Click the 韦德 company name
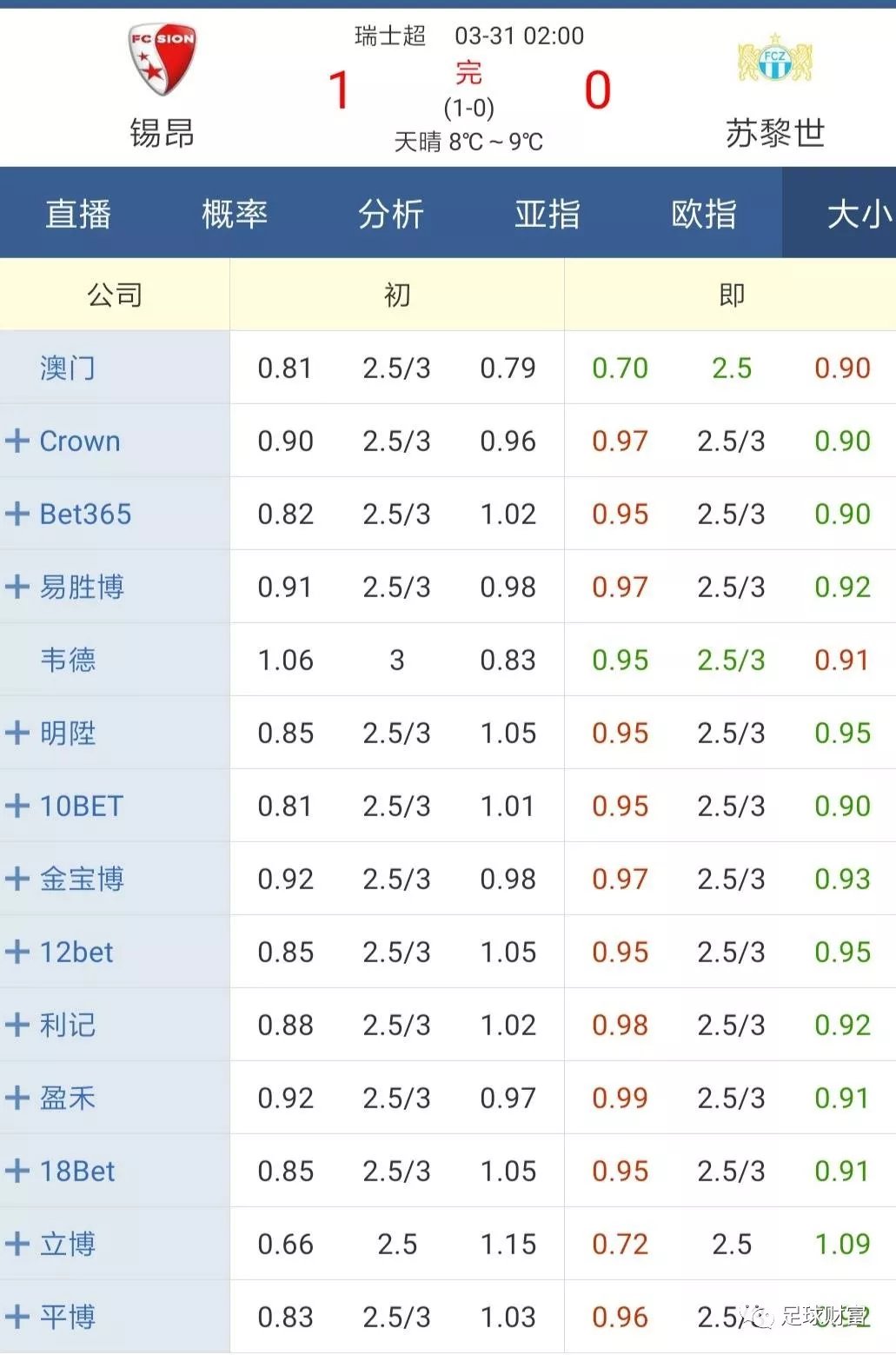Screen dimensions: 896x1355 click(68, 660)
